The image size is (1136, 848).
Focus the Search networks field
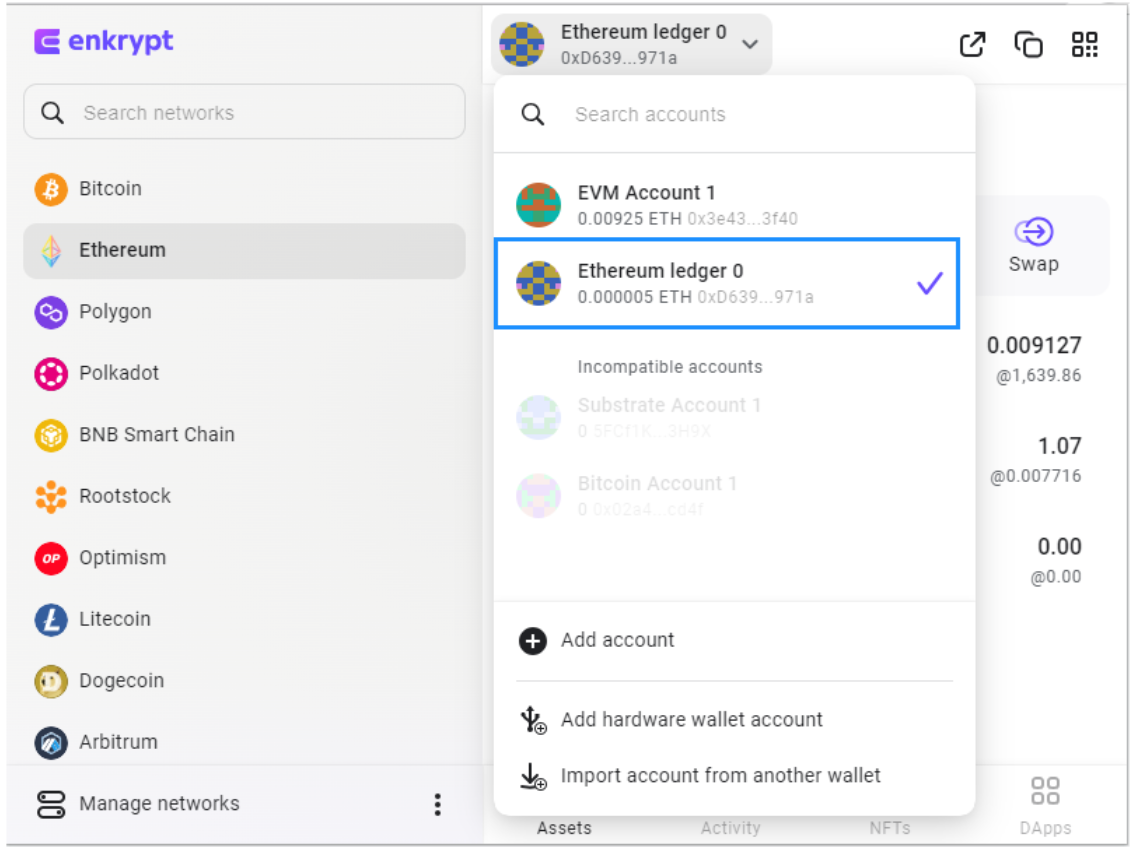coord(244,112)
